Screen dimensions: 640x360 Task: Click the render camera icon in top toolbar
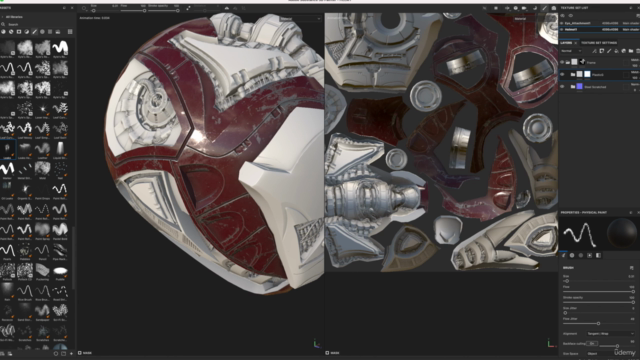pyautogui.click(x=554, y=8)
